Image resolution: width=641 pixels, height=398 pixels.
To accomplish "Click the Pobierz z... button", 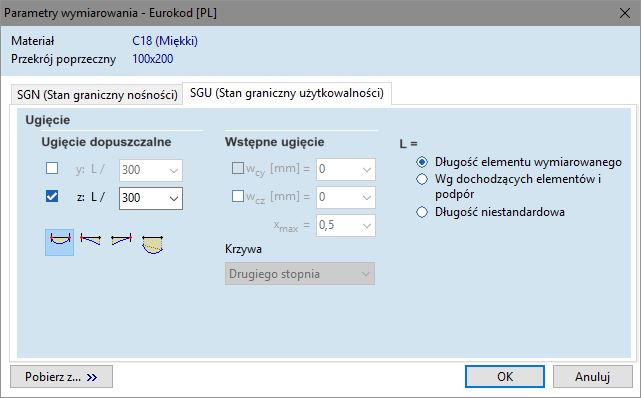I will click(x=61, y=377).
